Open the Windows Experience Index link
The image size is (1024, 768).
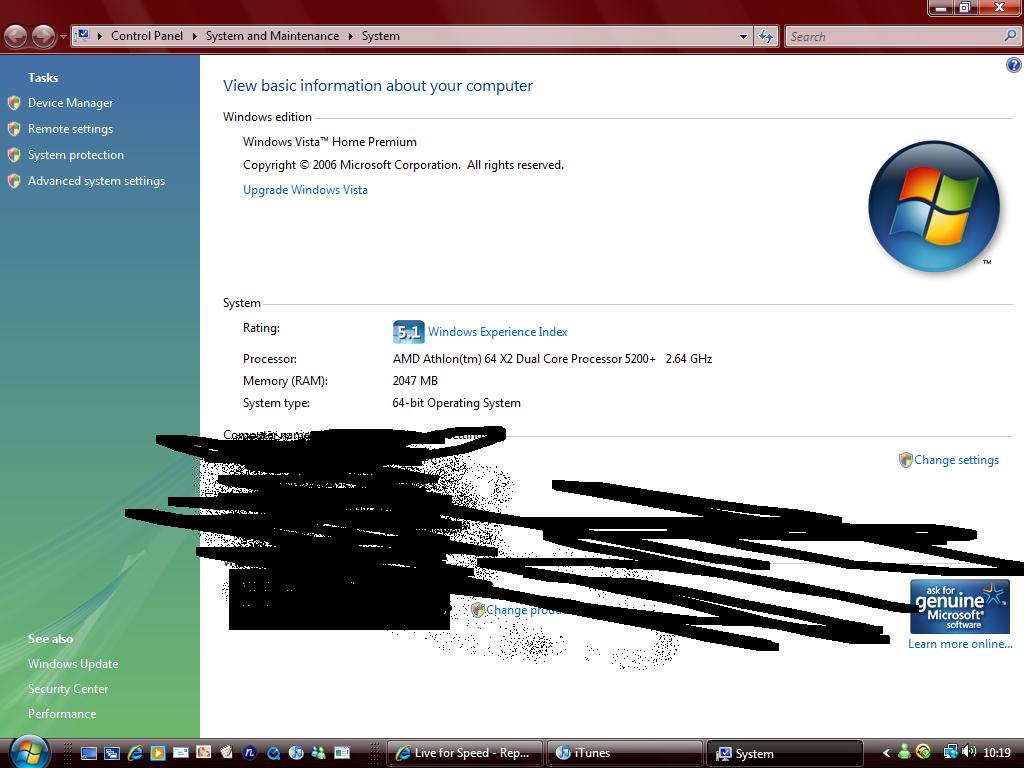498,332
